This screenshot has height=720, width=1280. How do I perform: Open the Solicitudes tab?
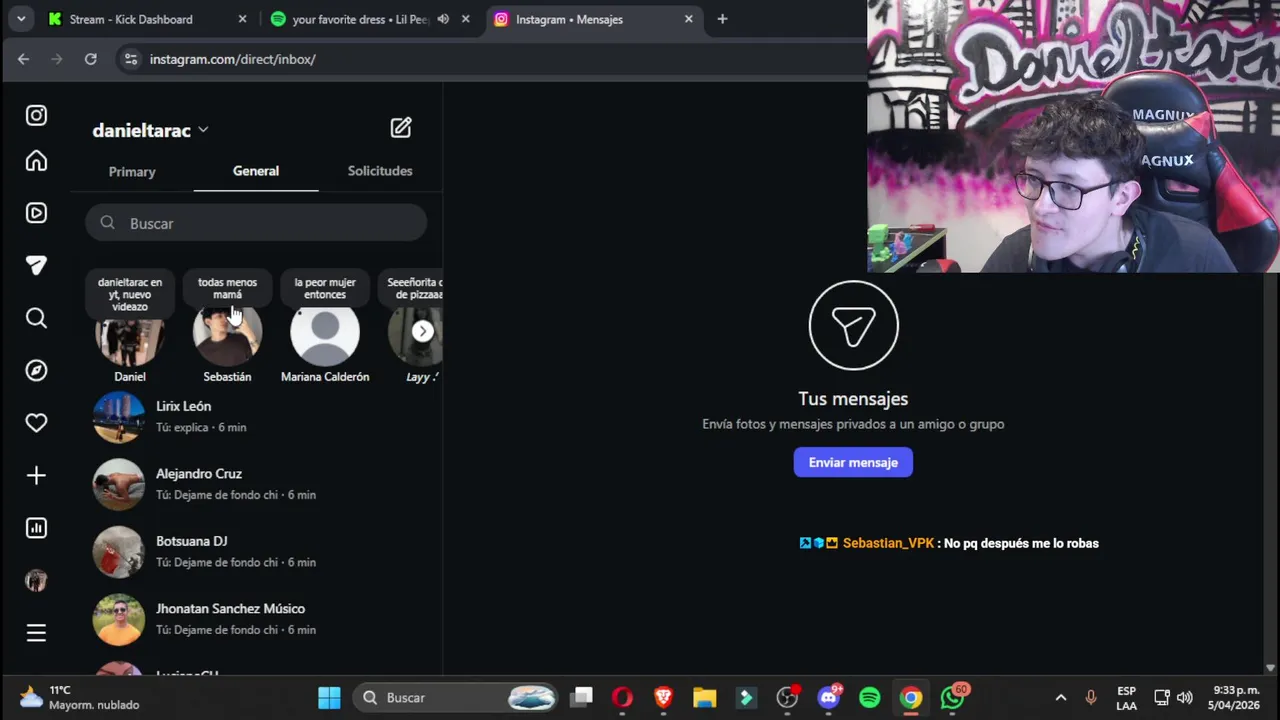(x=380, y=171)
